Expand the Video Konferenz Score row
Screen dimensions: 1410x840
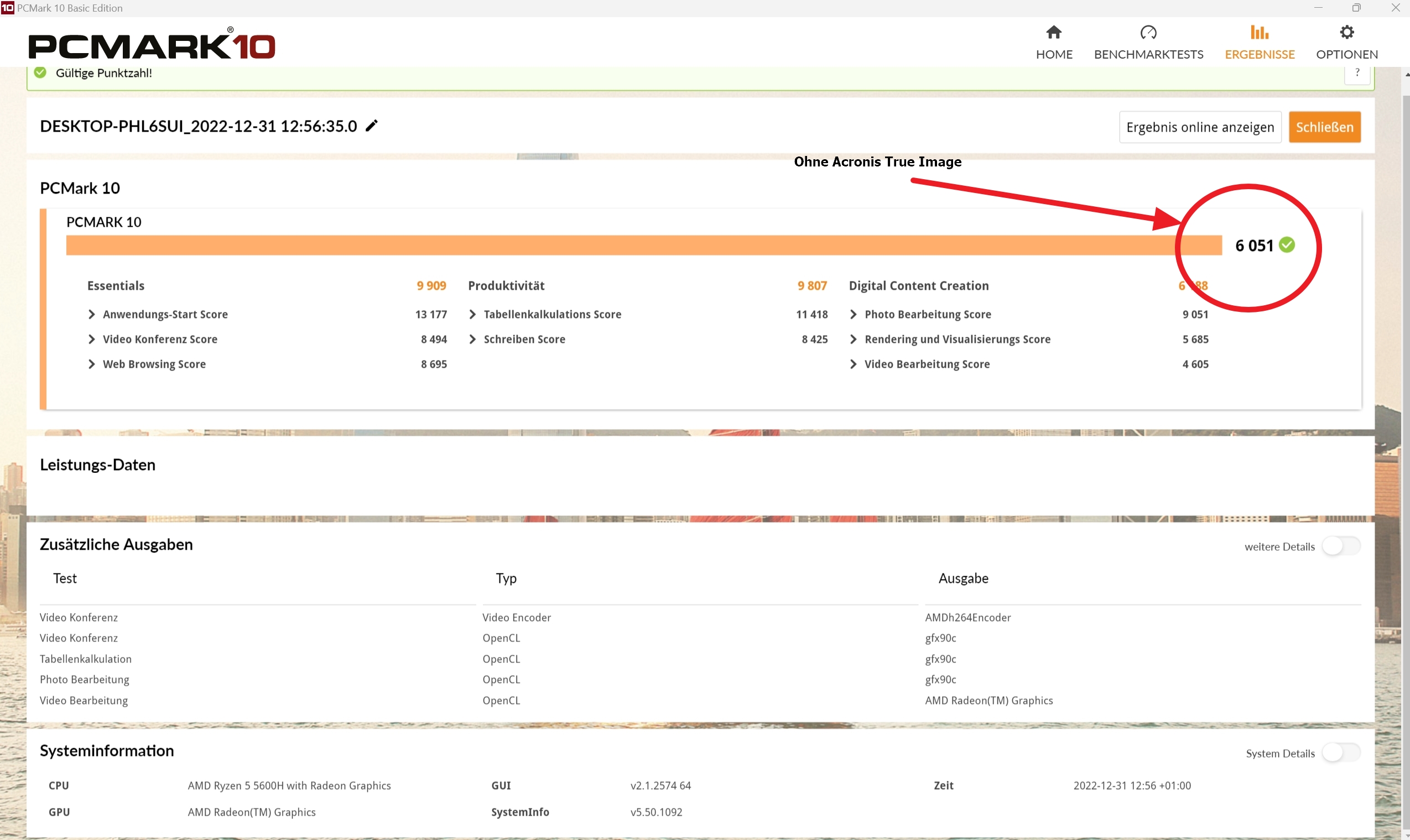(x=92, y=339)
